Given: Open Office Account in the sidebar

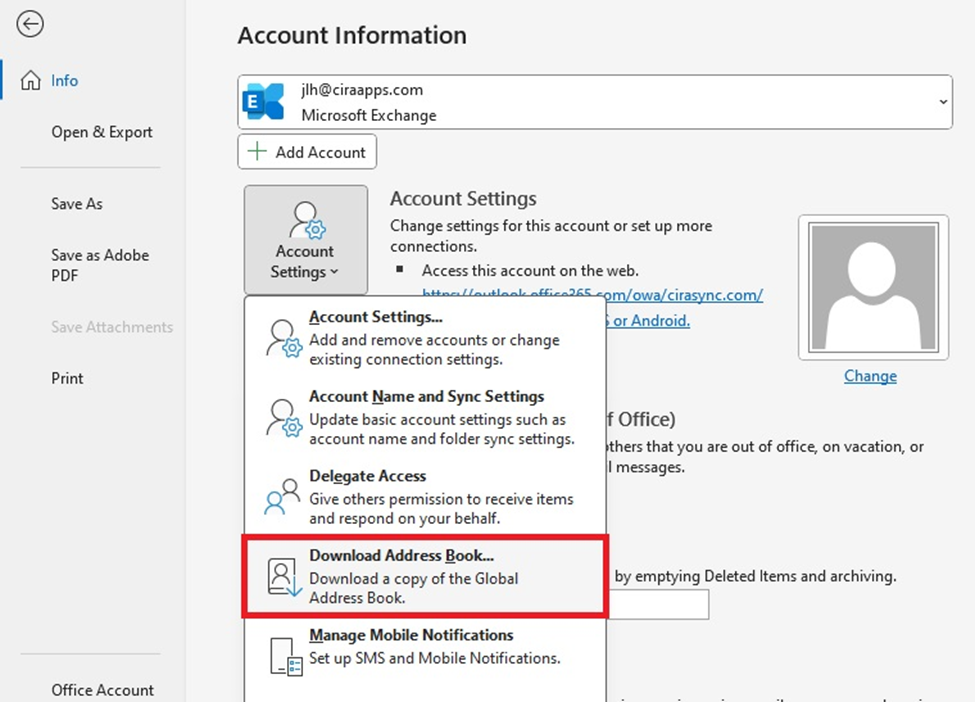Looking at the screenshot, I should [103, 690].
